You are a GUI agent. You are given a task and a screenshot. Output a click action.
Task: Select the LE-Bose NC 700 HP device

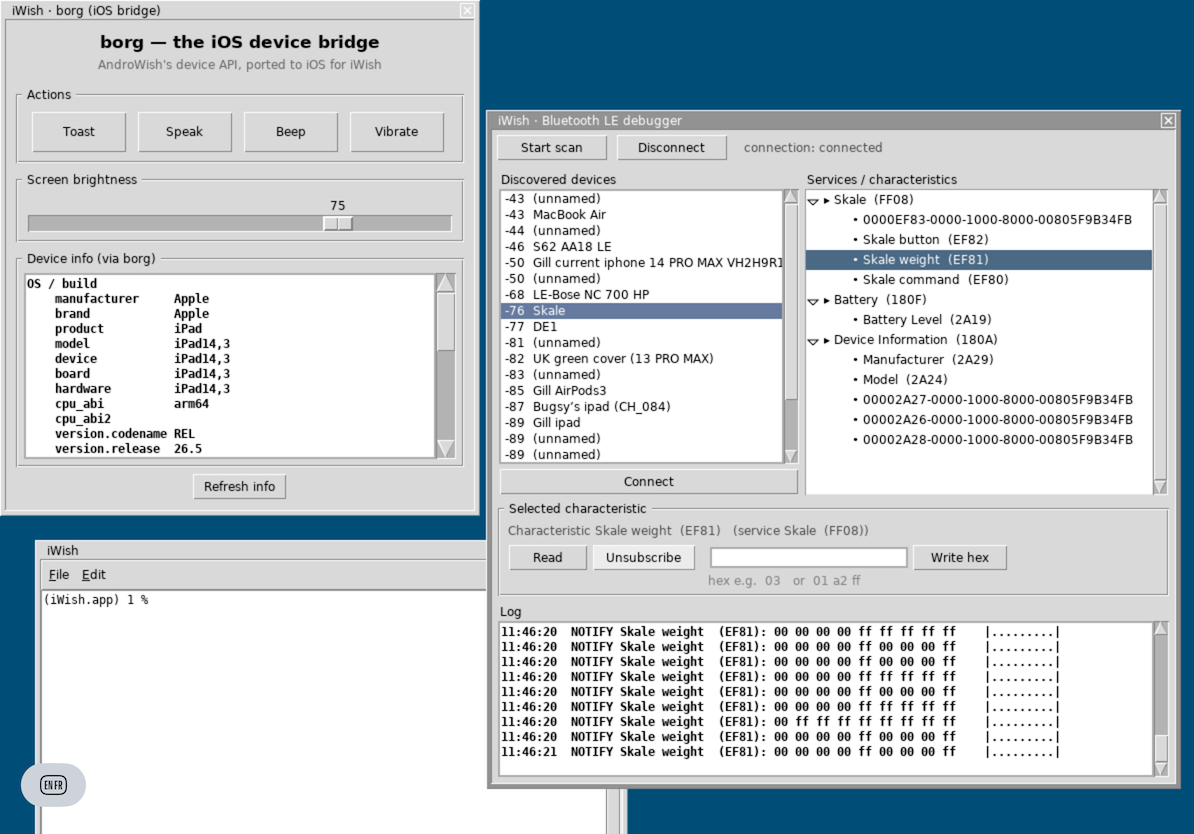point(641,295)
